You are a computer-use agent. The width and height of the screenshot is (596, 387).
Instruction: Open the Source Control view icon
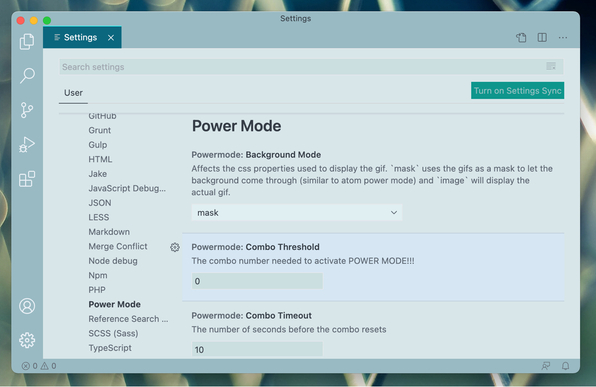tap(27, 110)
